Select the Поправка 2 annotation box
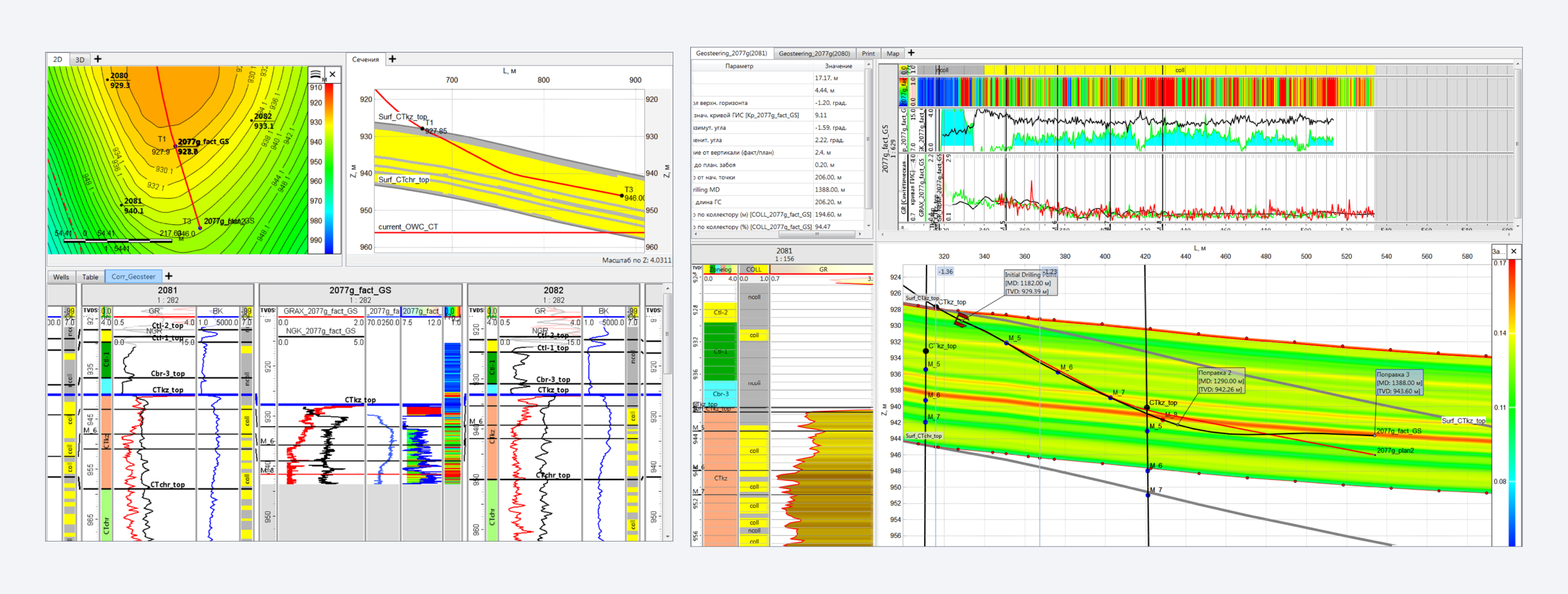Image resolution: width=1568 pixels, height=594 pixels. click(1221, 381)
